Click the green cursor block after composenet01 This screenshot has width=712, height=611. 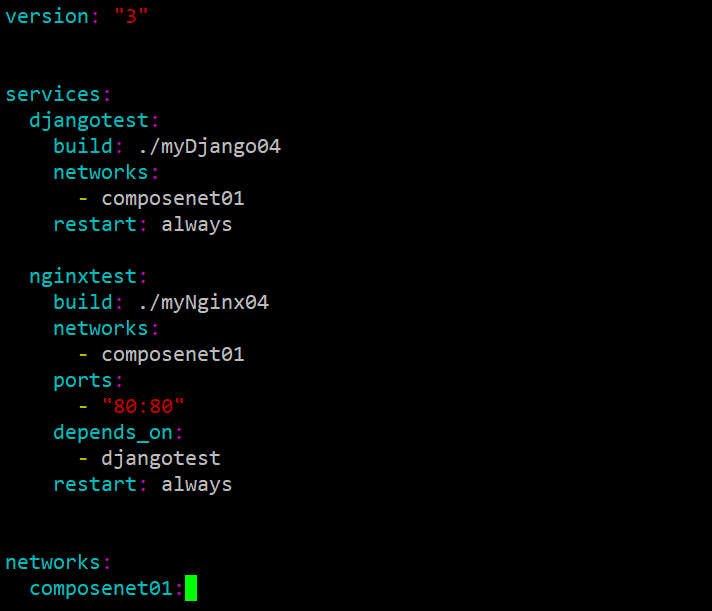(x=191, y=588)
